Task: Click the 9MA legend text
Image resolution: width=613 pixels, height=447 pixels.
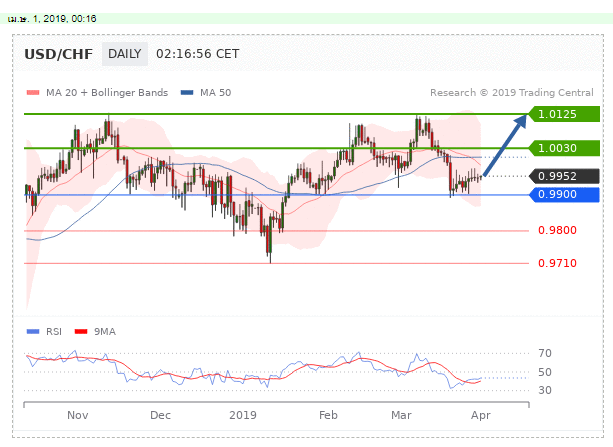Action: 105,332
